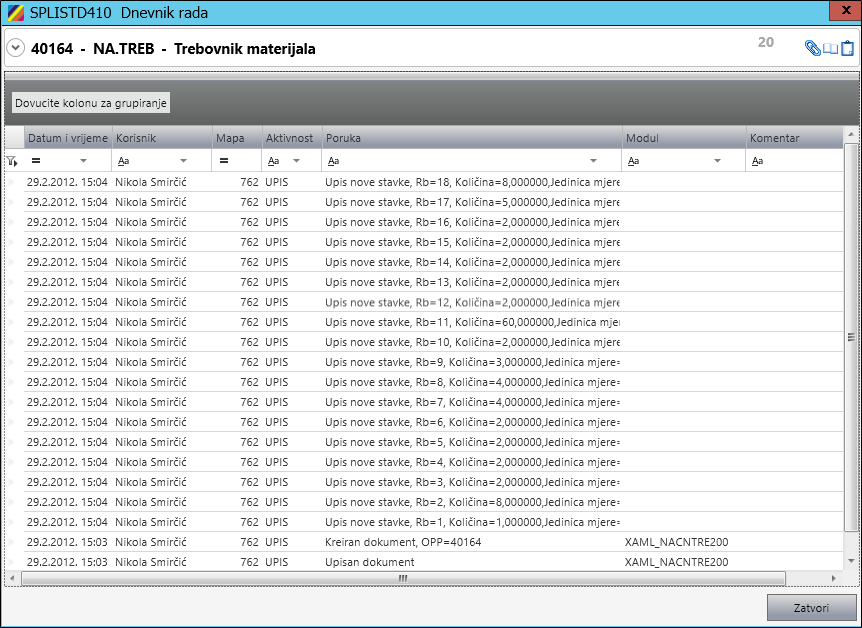Select the 'Kreiran dokument, OPP=40164' message
The width and height of the screenshot is (862, 628).
pyautogui.click(x=403, y=542)
